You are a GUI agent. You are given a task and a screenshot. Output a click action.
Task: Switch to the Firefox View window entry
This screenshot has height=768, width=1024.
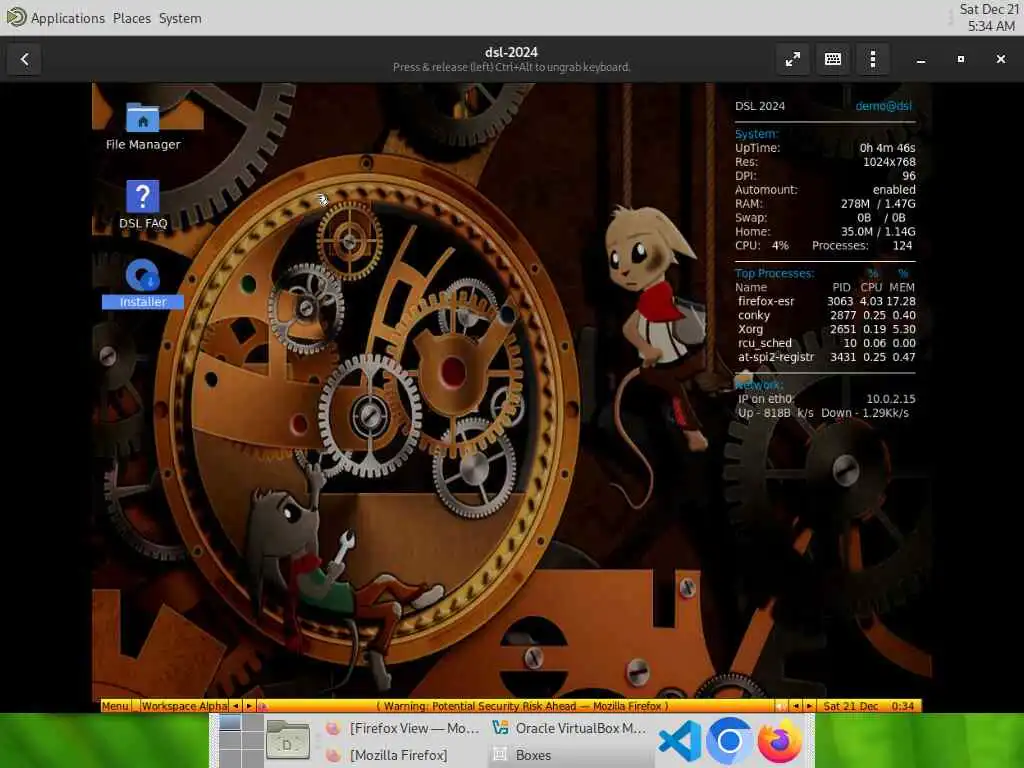pyautogui.click(x=402, y=728)
